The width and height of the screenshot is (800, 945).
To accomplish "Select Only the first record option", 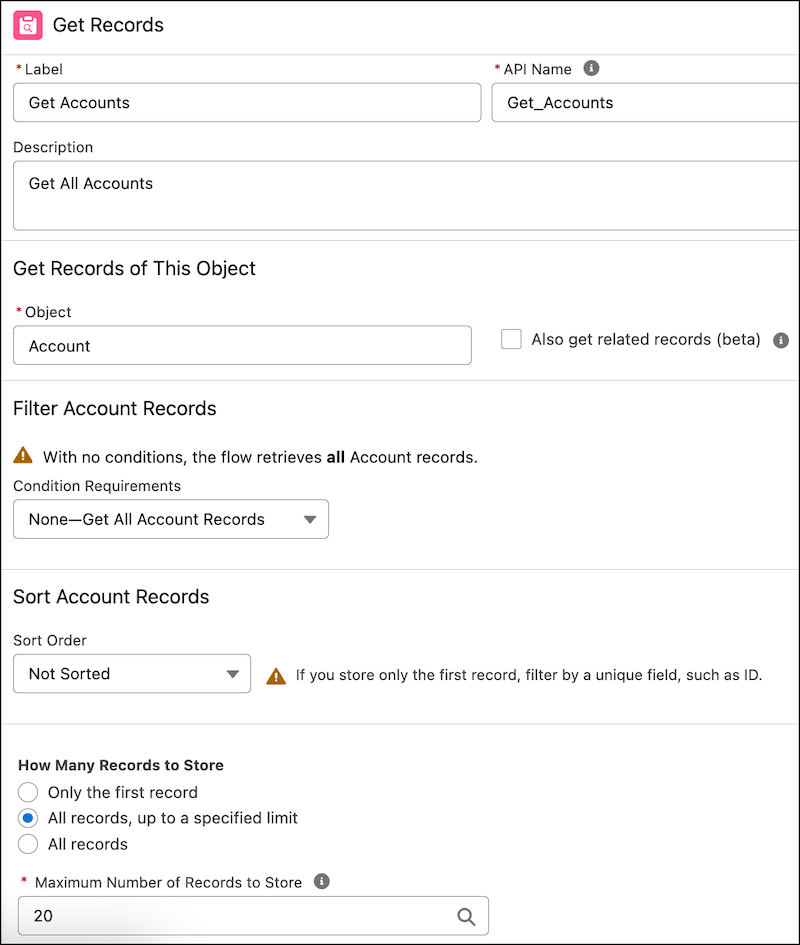I will pyautogui.click(x=28, y=792).
